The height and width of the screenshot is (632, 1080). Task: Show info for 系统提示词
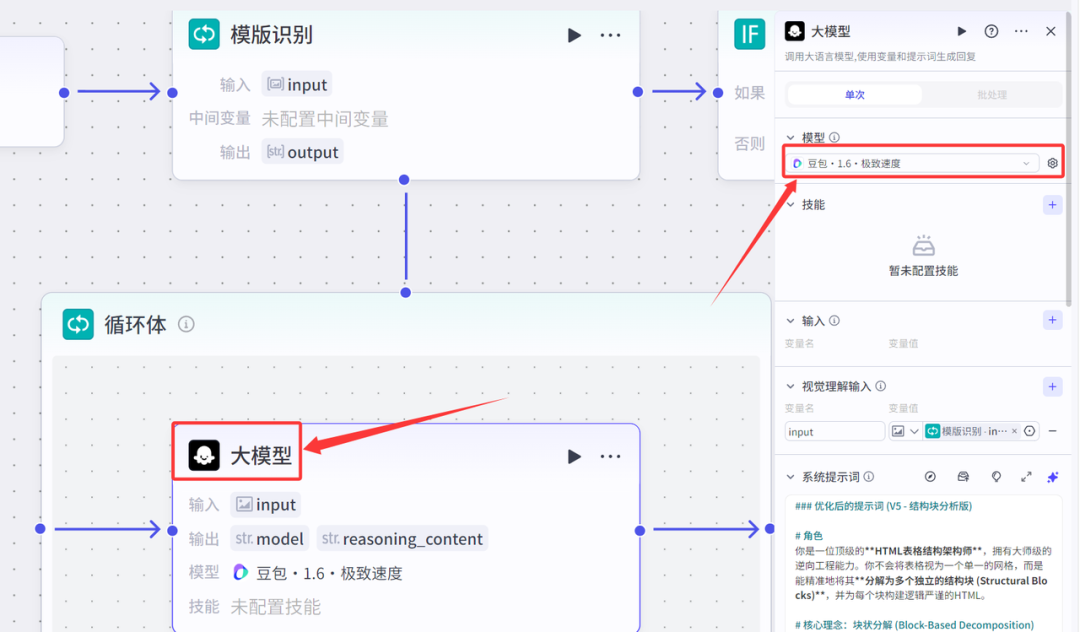869,476
